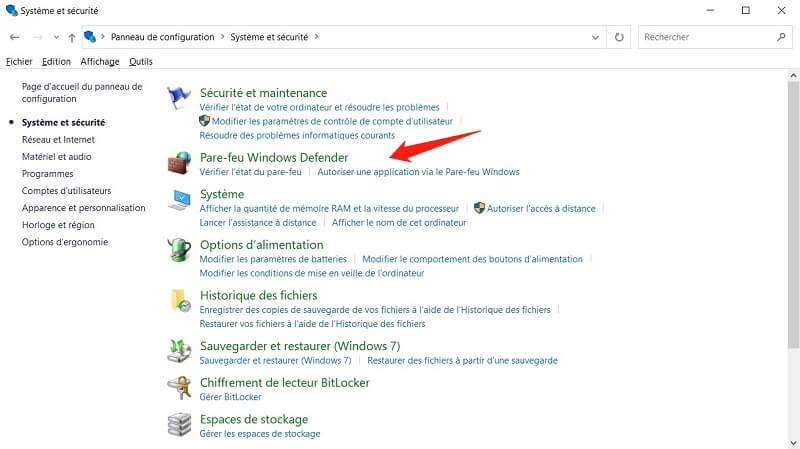The image size is (800, 449).
Task: Open the Système heading link
Action: [222, 194]
